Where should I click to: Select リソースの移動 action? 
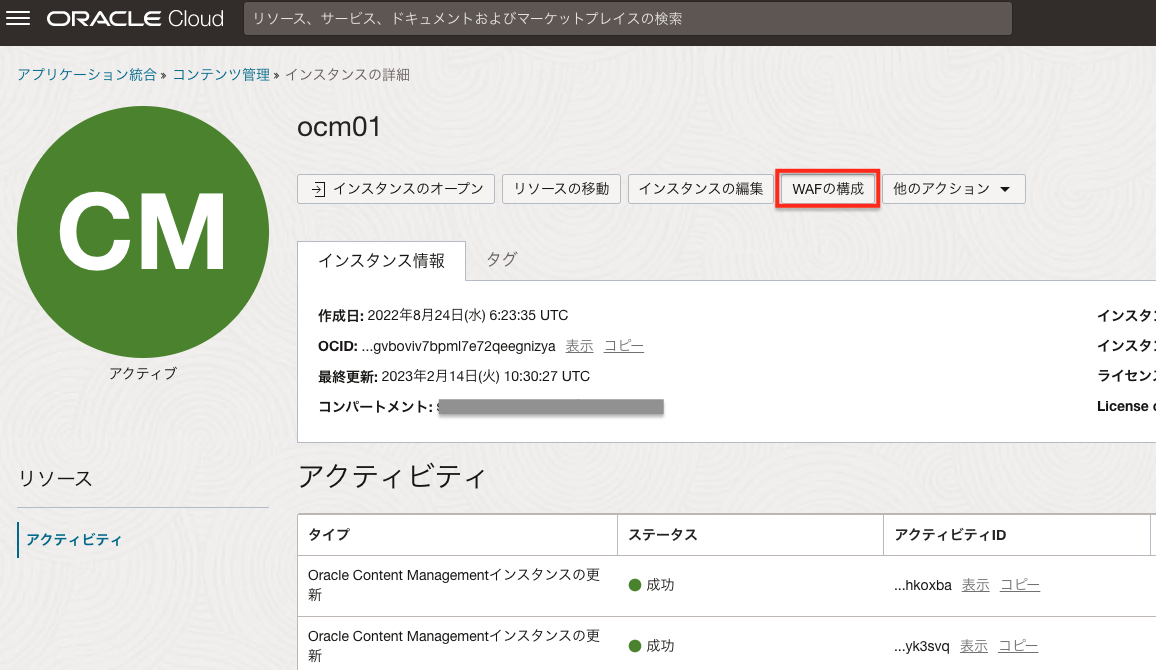coord(562,188)
